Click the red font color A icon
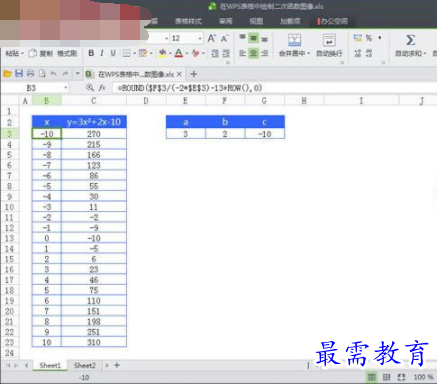 click(179, 53)
